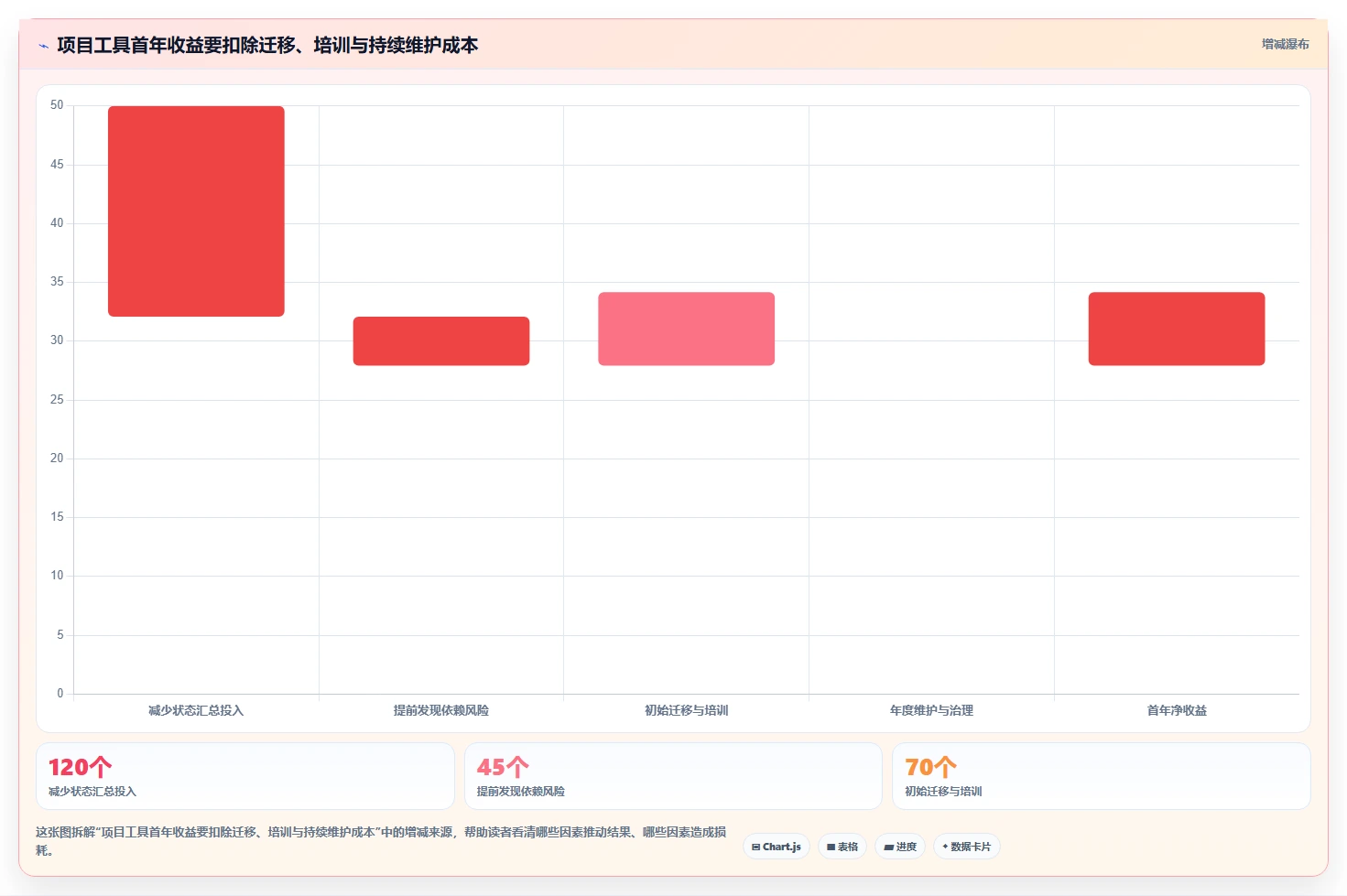Click the 初始迁移与培训 axis label
Image resolution: width=1347 pixels, height=896 pixels.
[687, 710]
